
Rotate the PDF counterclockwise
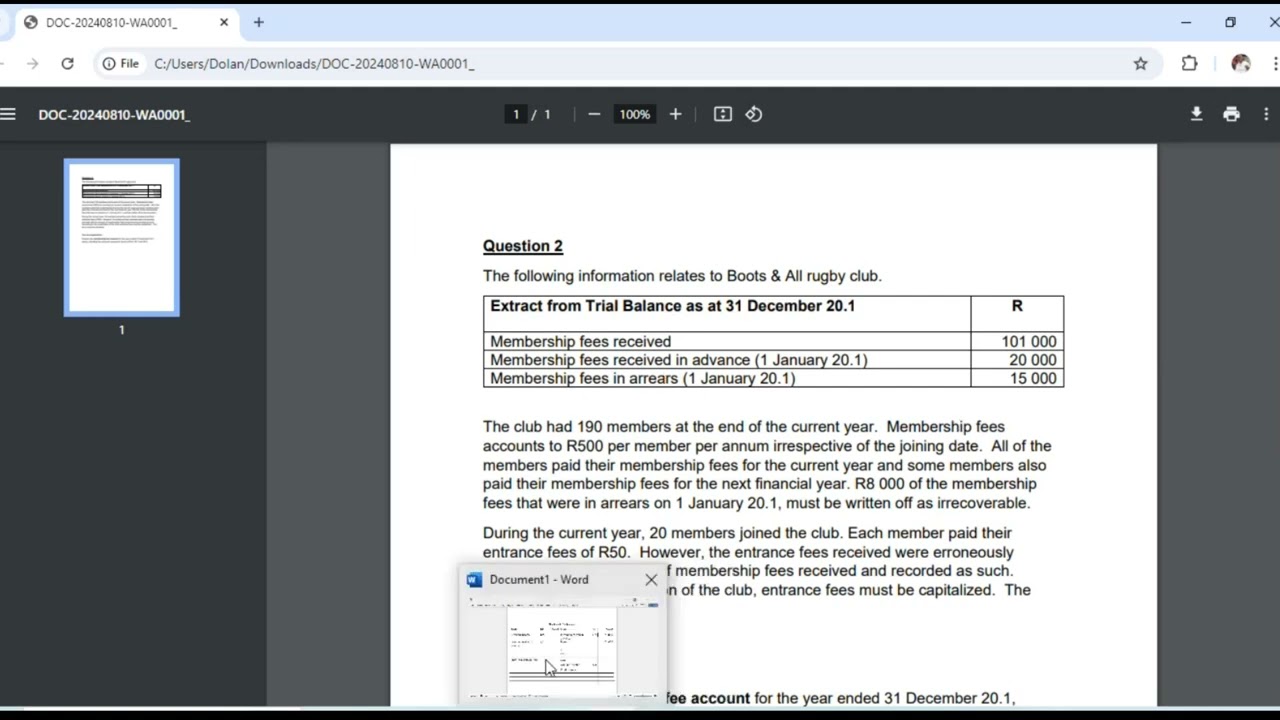coord(754,114)
